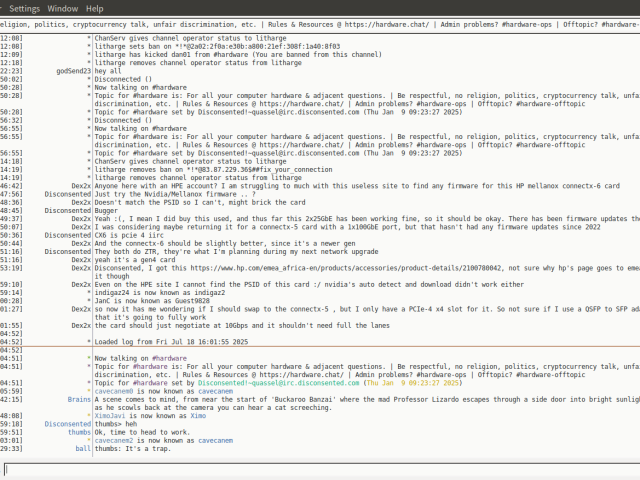Select 'Loaded log from Fri Jul 18' line
The height and width of the screenshot is (480, 640).
point(171,342)
